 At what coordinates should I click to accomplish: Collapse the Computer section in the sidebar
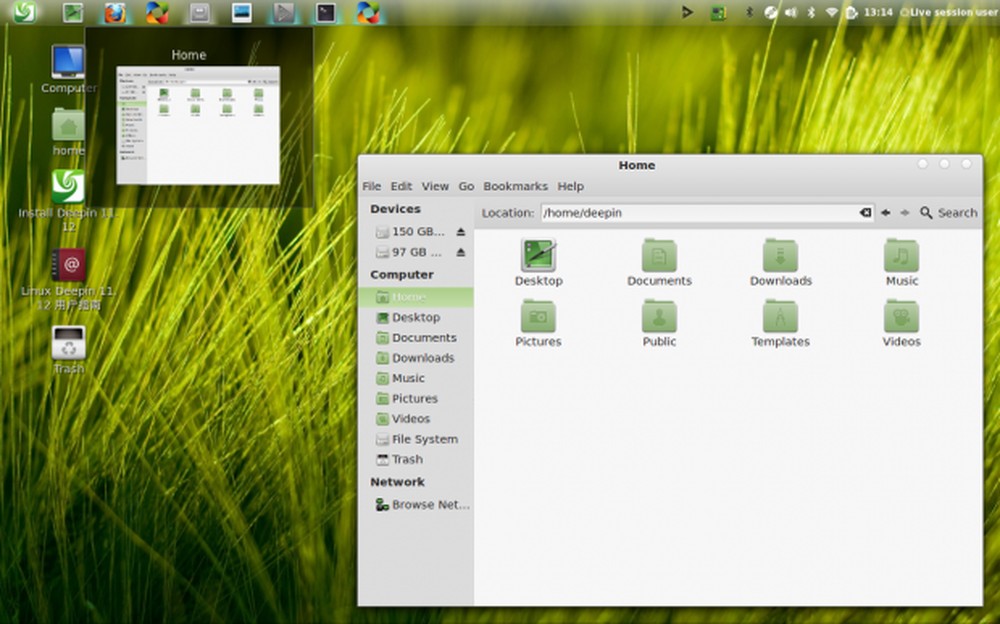[400, 273]
